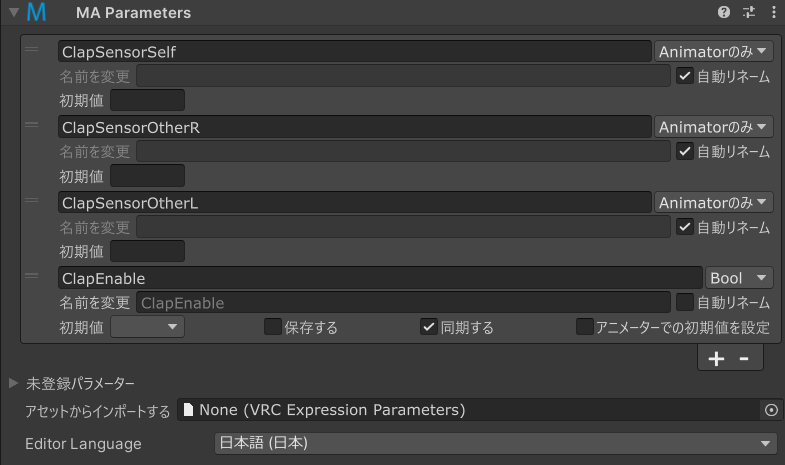The image size is (785, 465).
Task: Open the MA Parameters help icon
Action: [x=723, y=12]
